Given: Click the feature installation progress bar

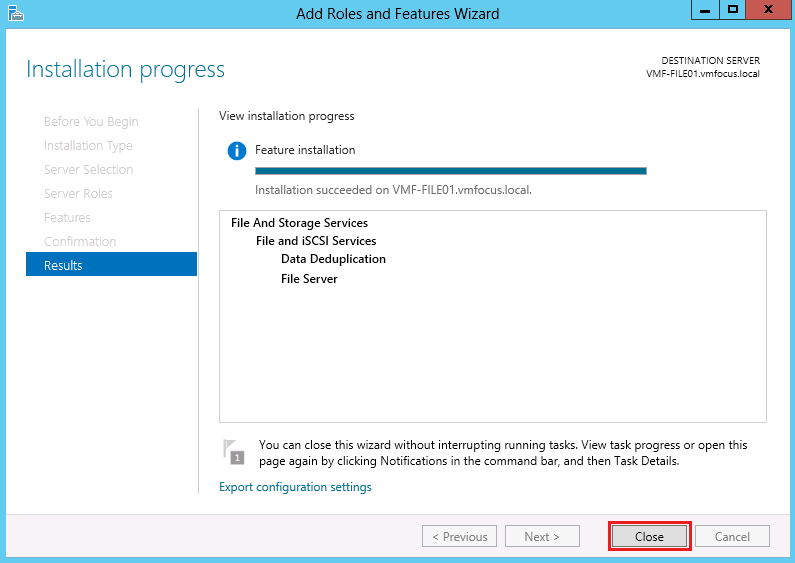Looking at the screenshot, I should point(450,170).
